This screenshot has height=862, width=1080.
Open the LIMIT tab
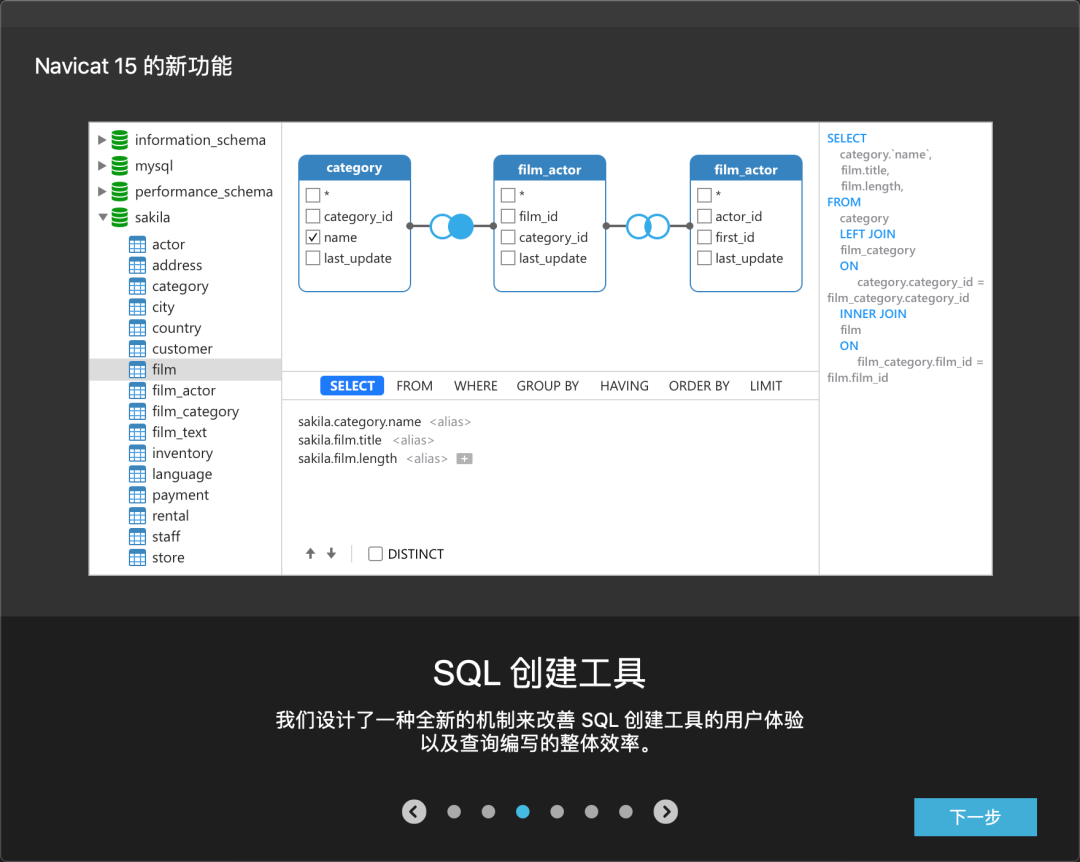click(766, 386)
